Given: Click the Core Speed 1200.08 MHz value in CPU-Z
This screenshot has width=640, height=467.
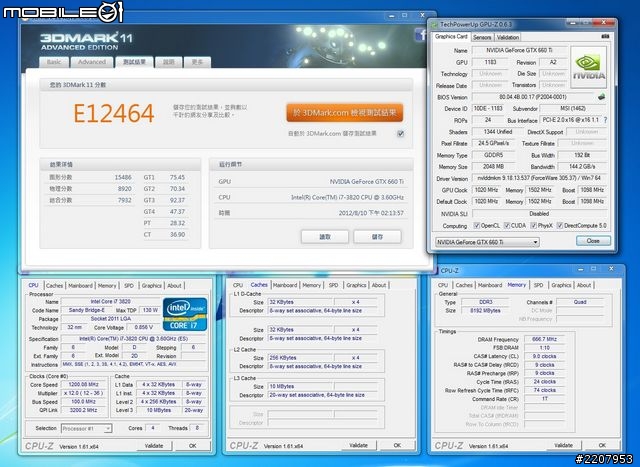Looking at the screenshot, I should pyautogui.click(x=84, y=385).
